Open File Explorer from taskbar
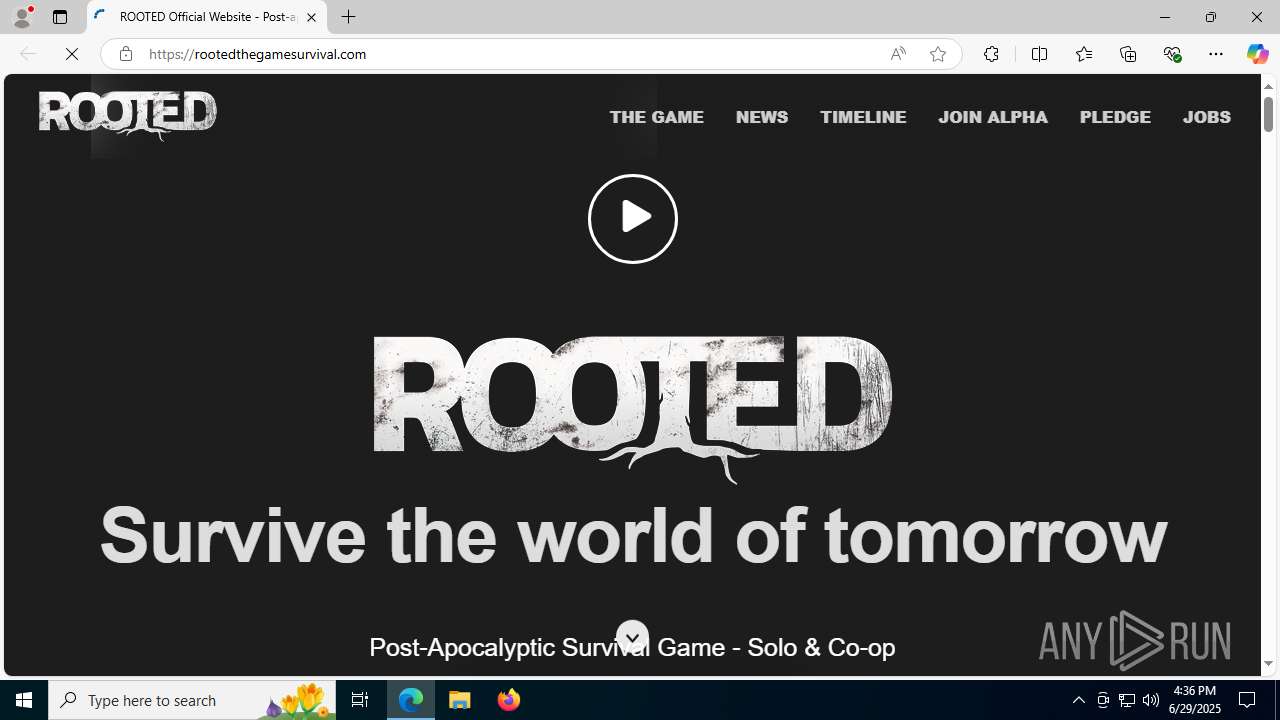This screenshot has height=720, width=1280. (x=460, y=700)
